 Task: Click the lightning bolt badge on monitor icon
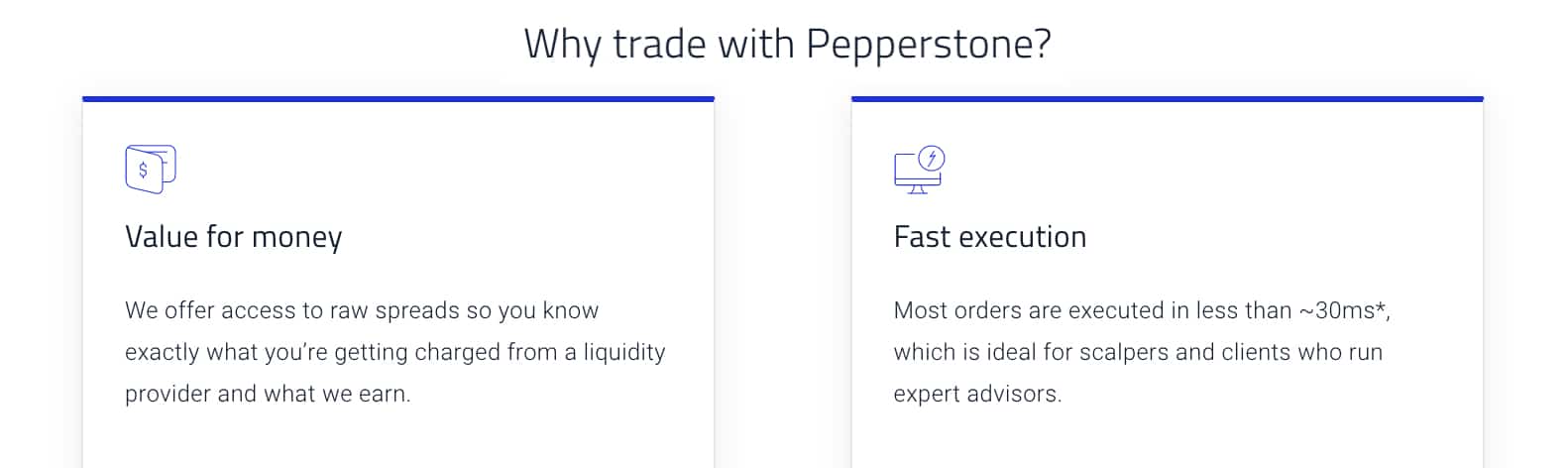click(x=932, y=158)
